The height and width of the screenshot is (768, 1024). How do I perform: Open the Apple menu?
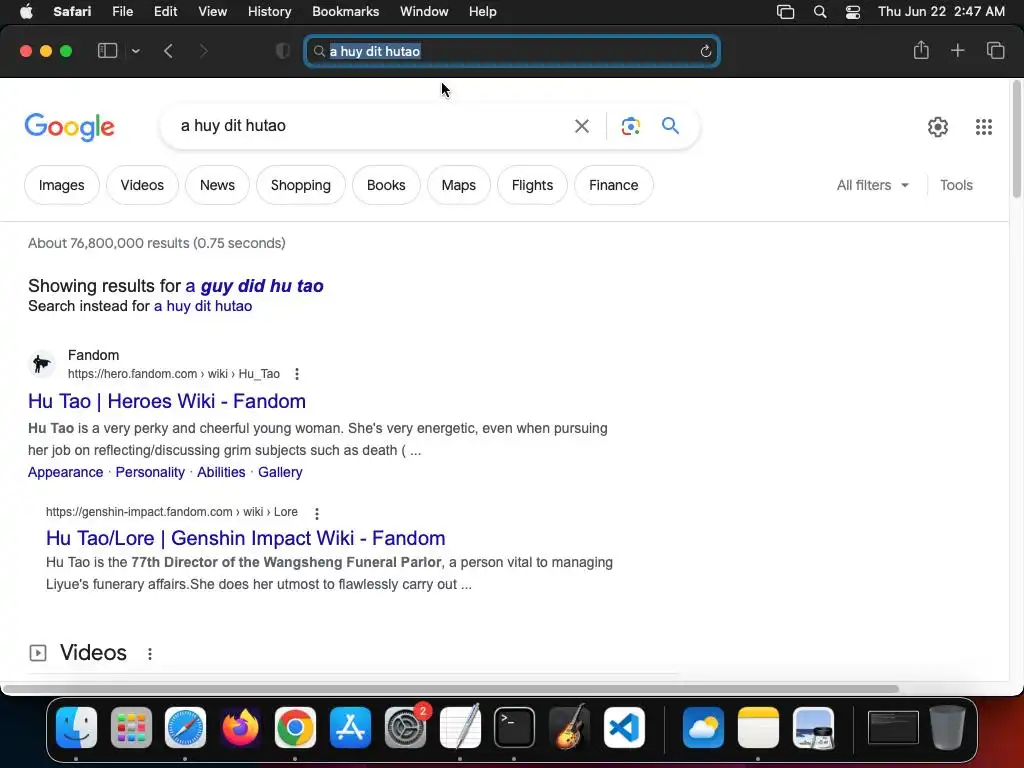pyautogui.click(x=26, y=12)
